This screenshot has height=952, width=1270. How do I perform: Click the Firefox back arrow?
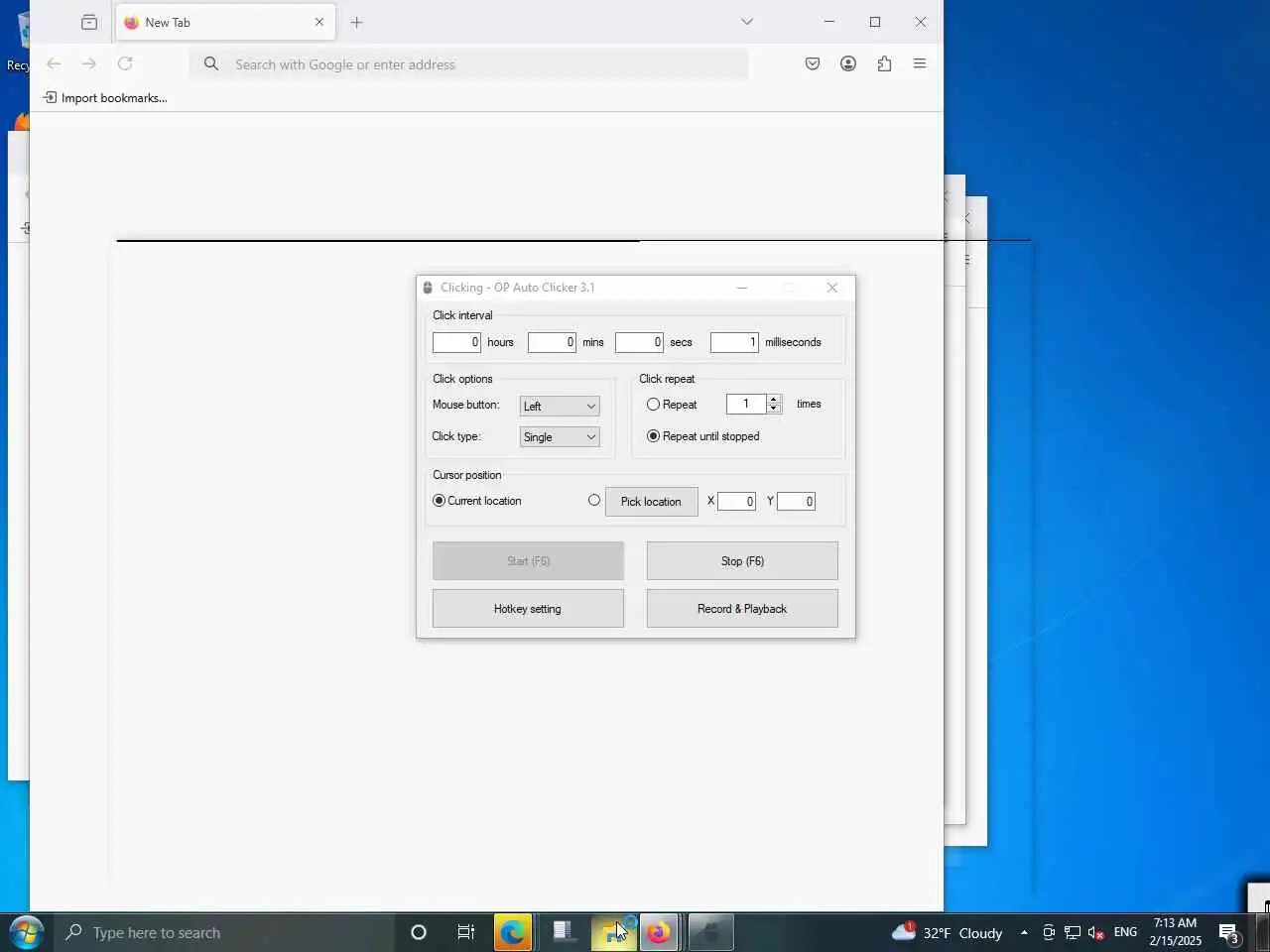coord(54,63)
